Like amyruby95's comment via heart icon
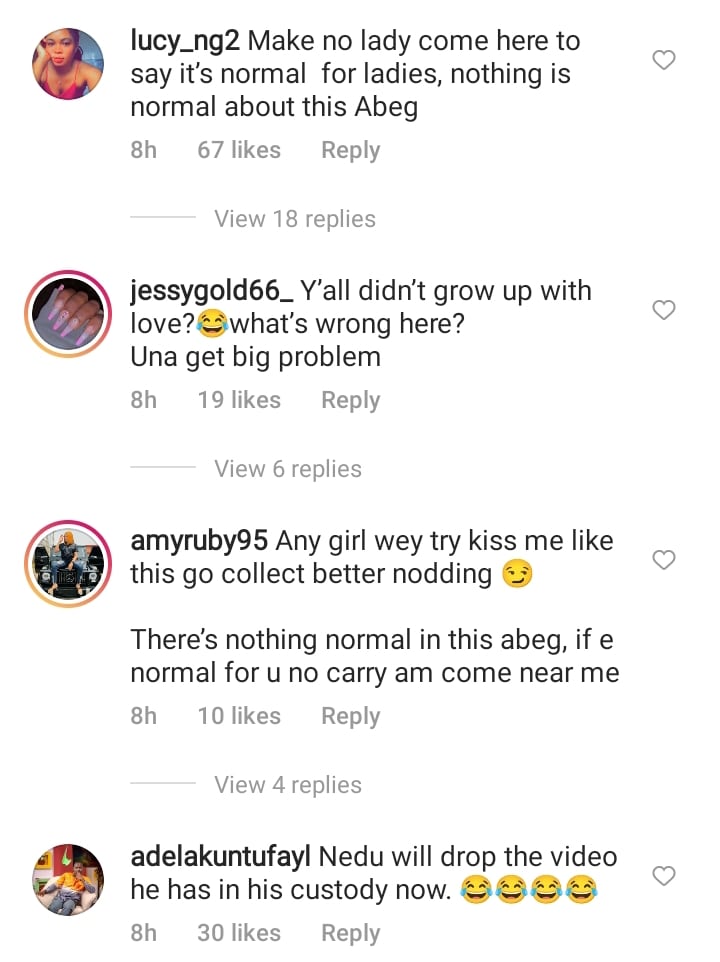This screenshot has width=720, height=962. [x=664, y=560]
